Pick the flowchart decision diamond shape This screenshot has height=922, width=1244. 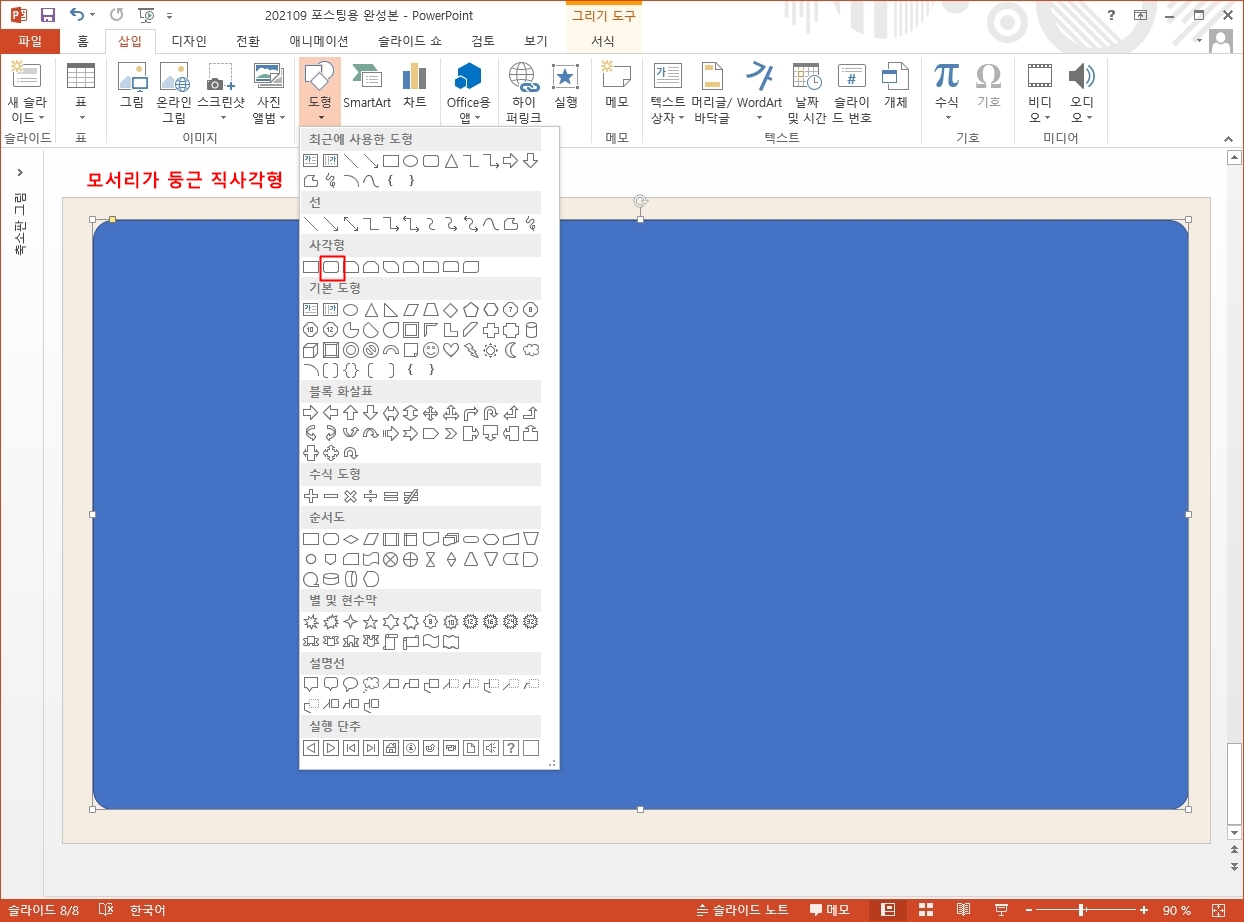tap(351, 539)
